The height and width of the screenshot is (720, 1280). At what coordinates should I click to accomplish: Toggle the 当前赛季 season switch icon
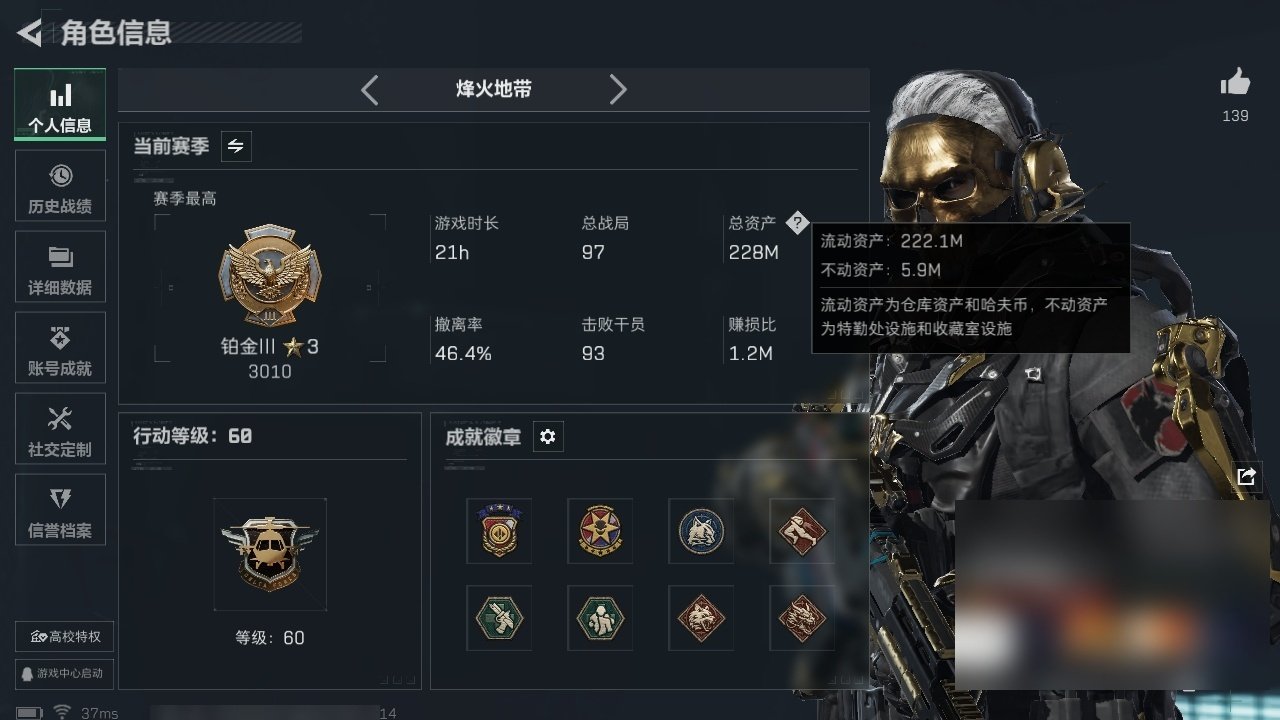[x=236, y=146]
